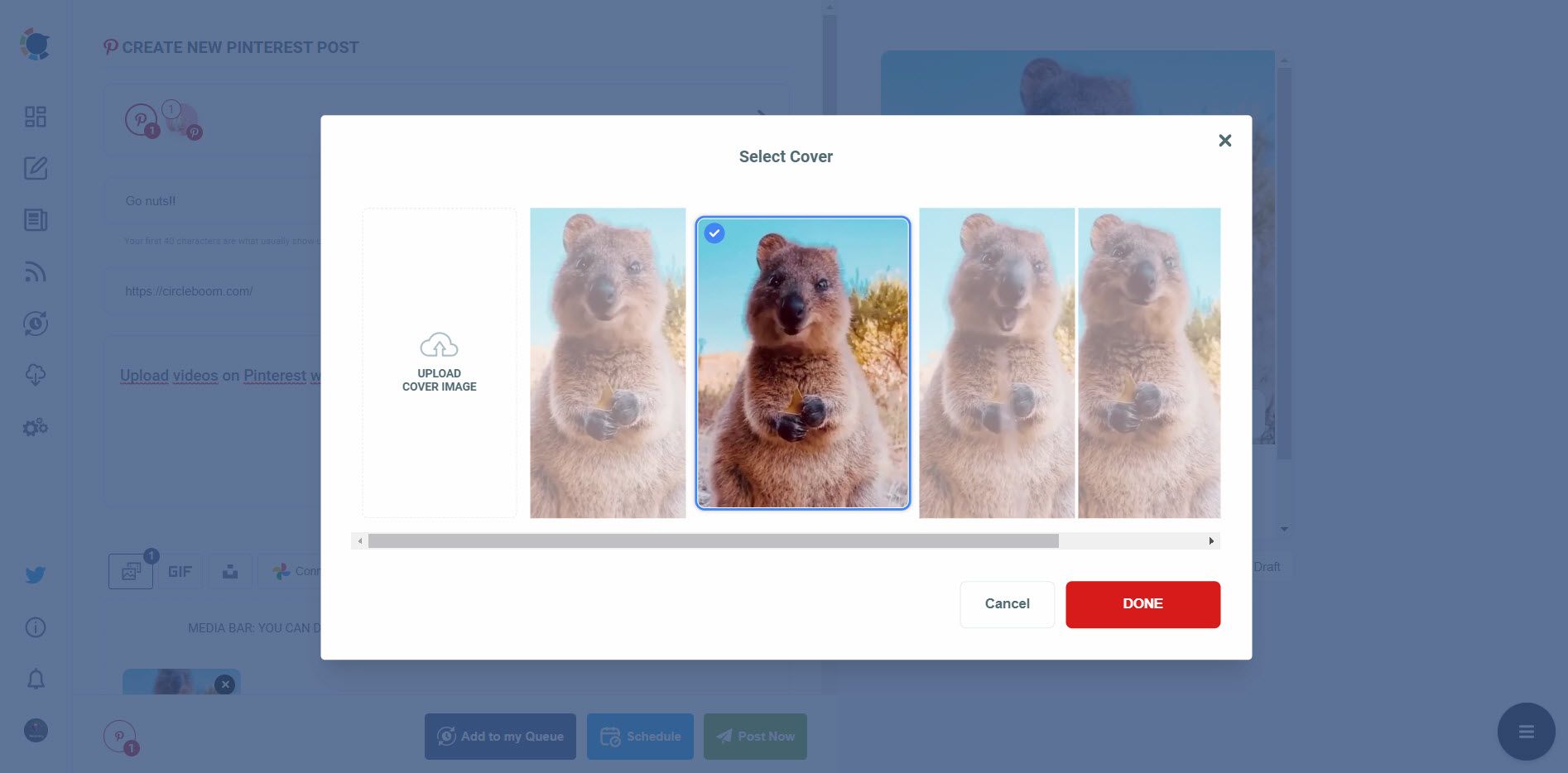Image resolution: width=1568 pixels, height=773 pixels.
Task: Toggle selection on the first quokka thumbnail
Action: tap(608, 362)
